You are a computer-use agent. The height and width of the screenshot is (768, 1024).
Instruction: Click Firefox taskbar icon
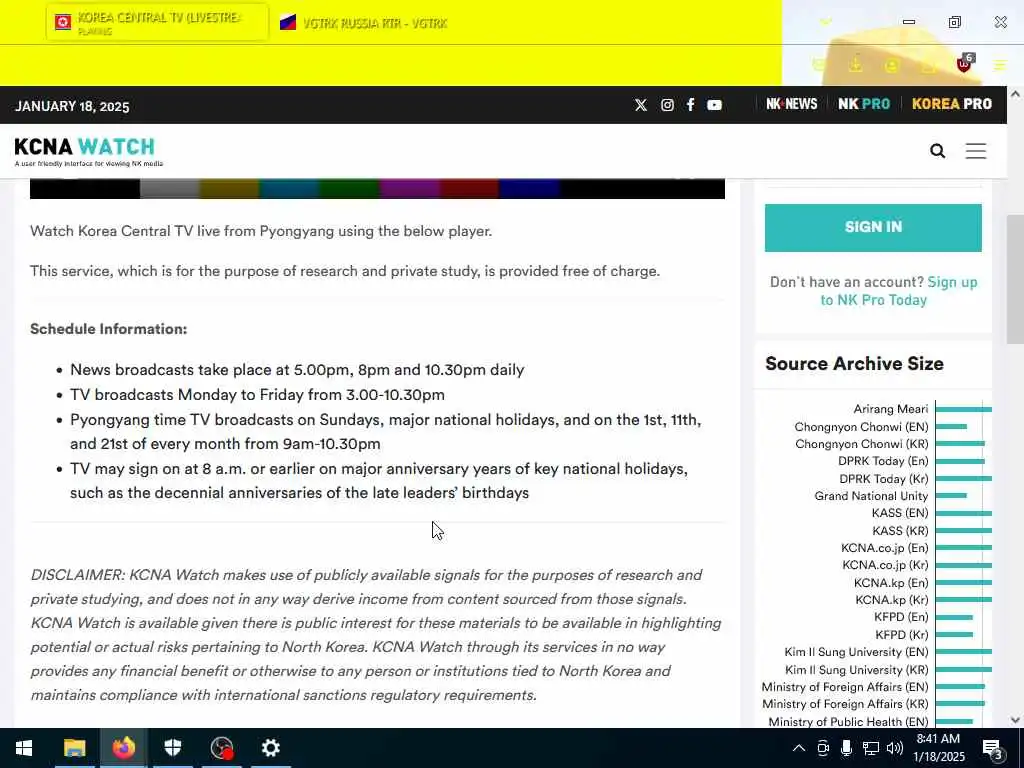123,748
